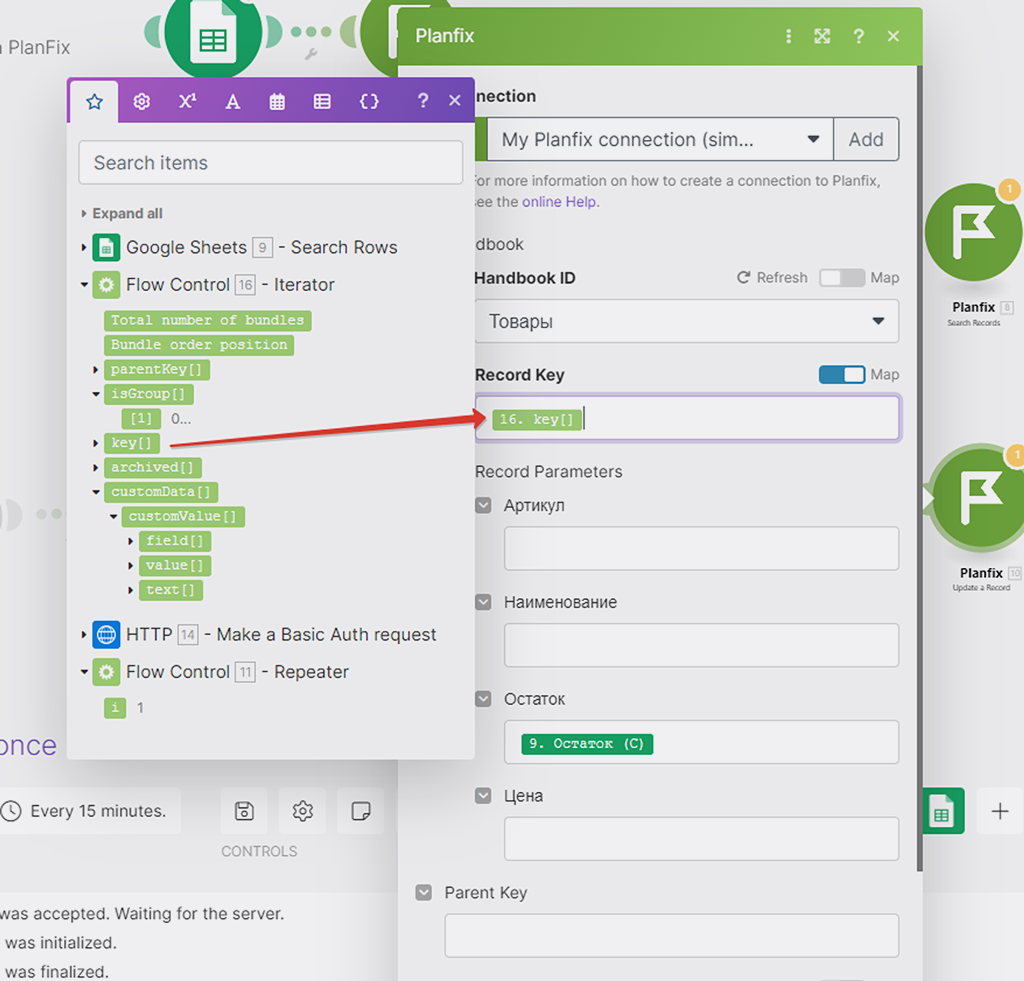Collapse the customData[] item

[95, 492]
